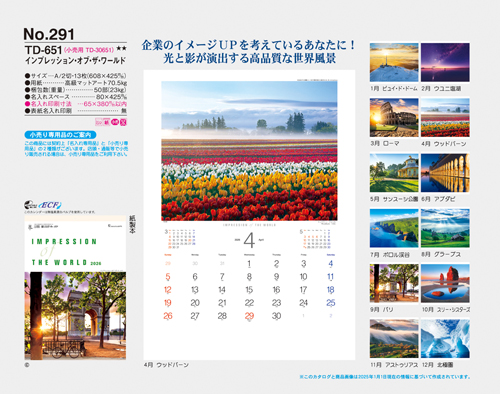Image resolution: width=500 pixels, height=394 pixels.
Task: Click the 12月 北極圏 caption
Action: pos(438,365)
